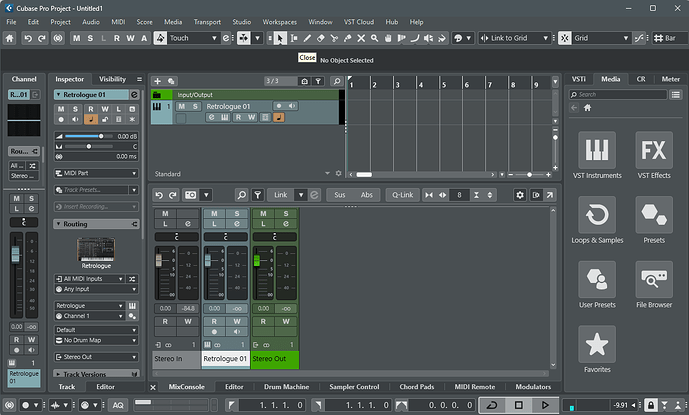Switch to the Visibility tab
Image resolution: width=689 pixels, height=415 pixels.
pos(112,79)
